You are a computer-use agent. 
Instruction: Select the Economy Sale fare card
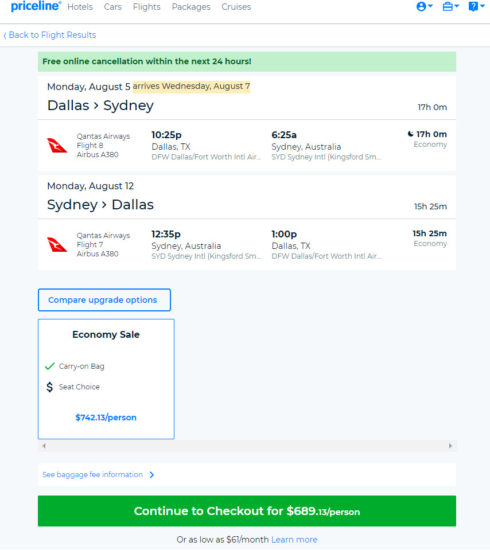[x=106, y=379]
